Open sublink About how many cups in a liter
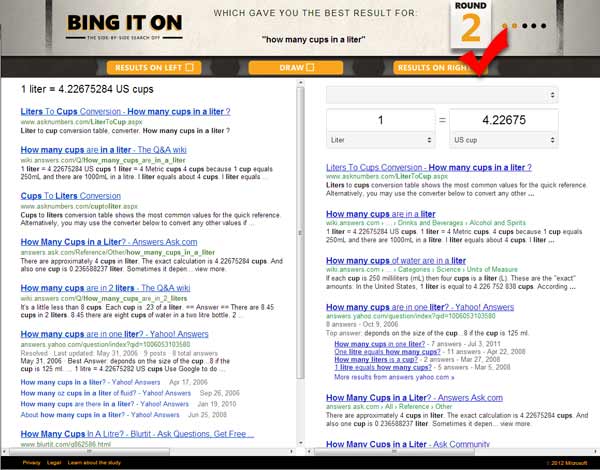This screenshot has width=600, height=470. pyautogui.click(x=100, y=415)
